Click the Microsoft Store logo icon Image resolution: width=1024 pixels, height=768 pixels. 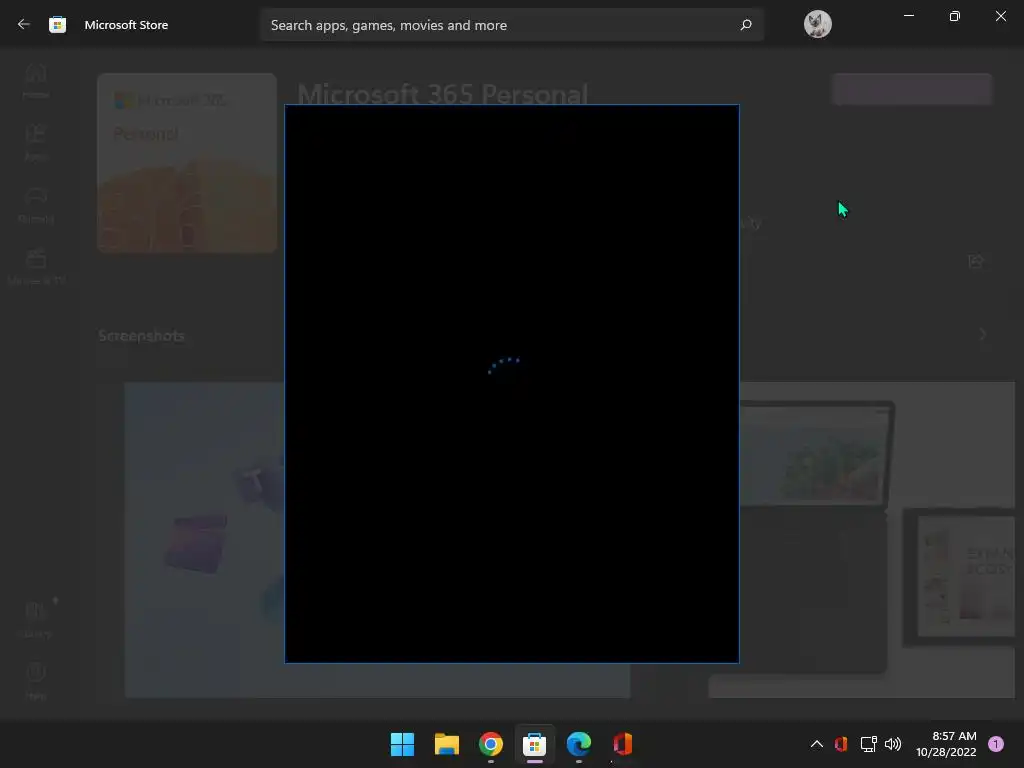click(57, 25)
